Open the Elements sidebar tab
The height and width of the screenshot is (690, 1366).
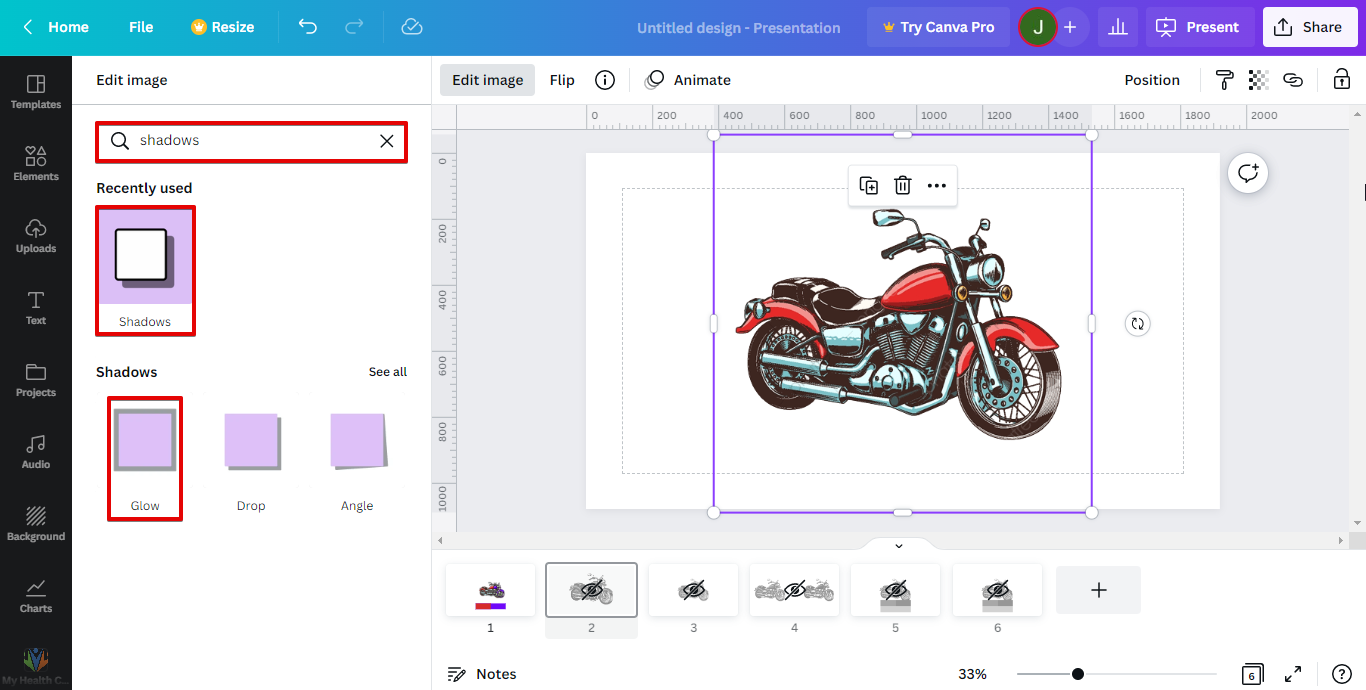tap(36, 163)
